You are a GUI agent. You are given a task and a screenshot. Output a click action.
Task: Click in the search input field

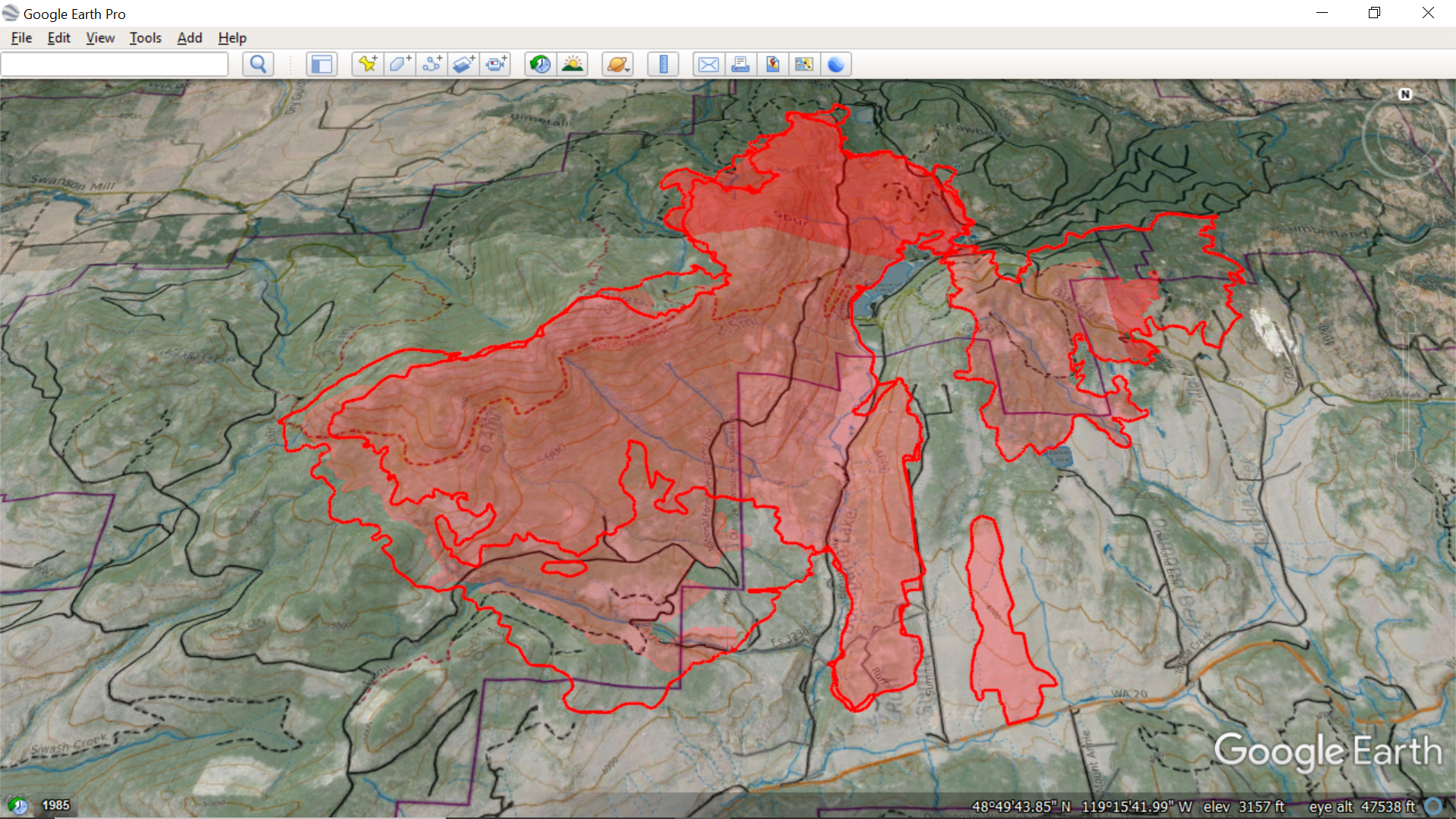(x=114, y=64)
